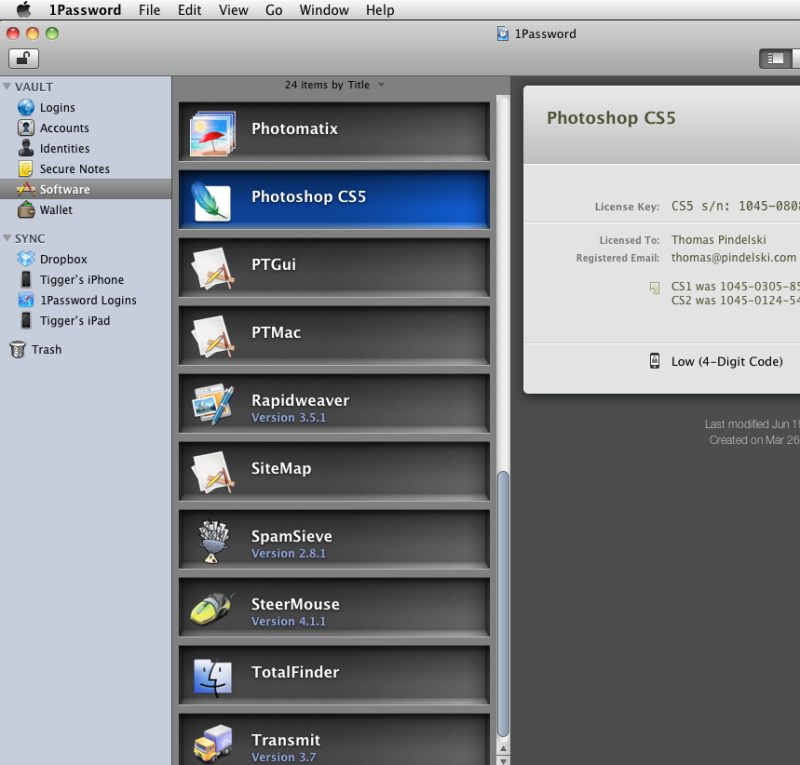Select the Rapidweaver list title
This screenshot has height=765, width=800.
click(x=300, y=400)
